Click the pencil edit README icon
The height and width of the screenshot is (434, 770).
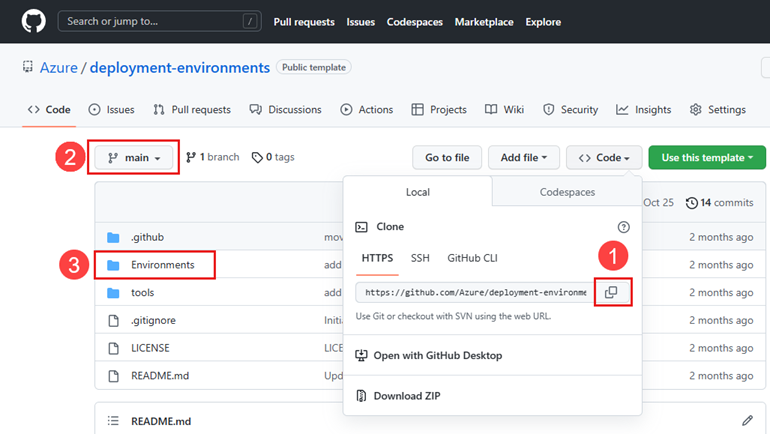[747, 421]
